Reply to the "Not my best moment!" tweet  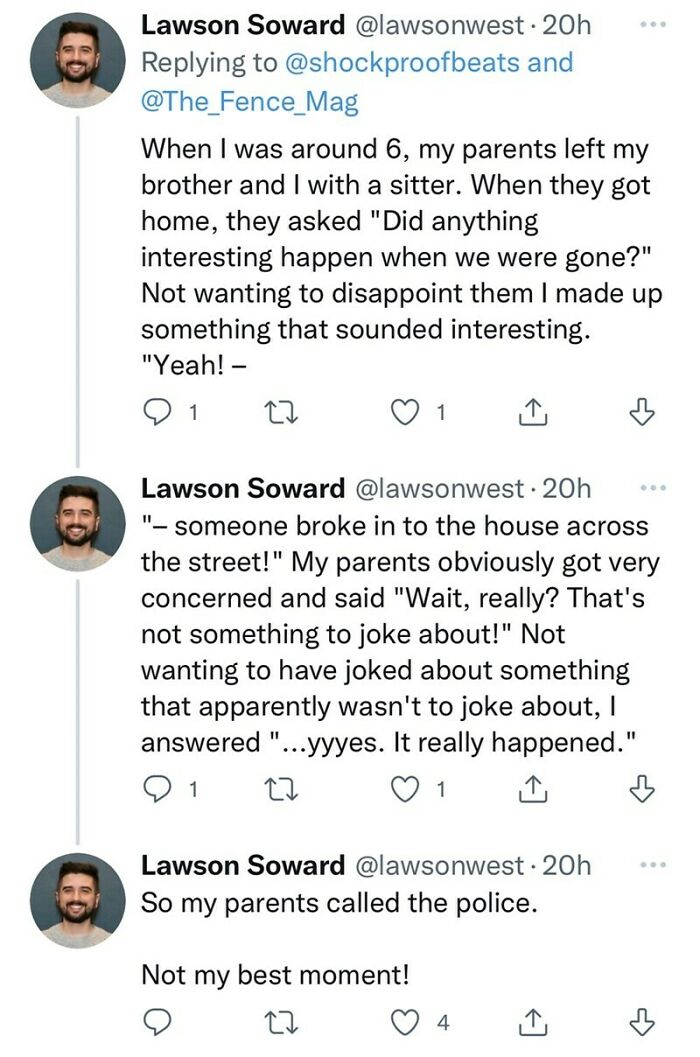click(x=159, y=1021)
